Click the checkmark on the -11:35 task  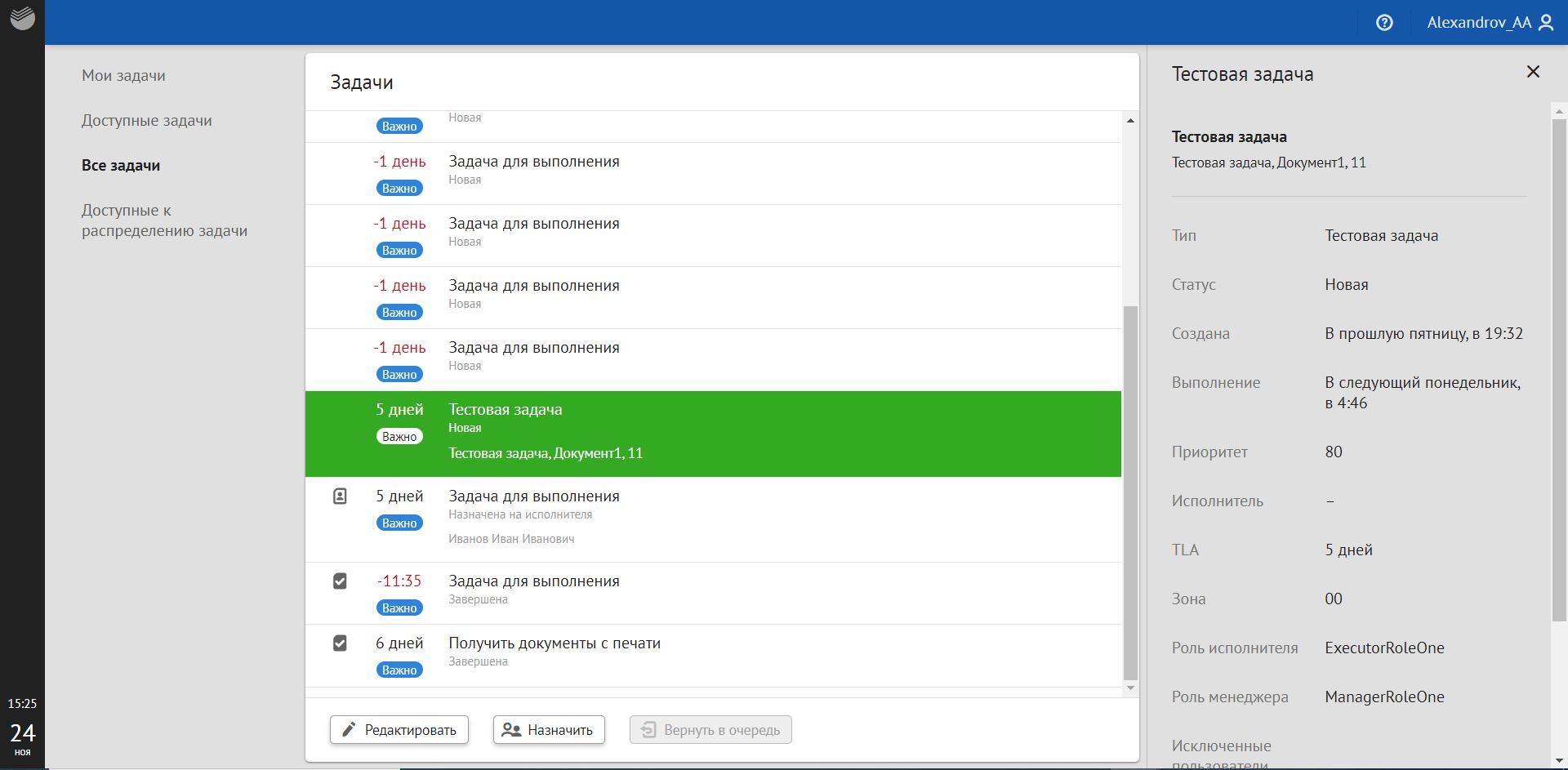[340, 581]
